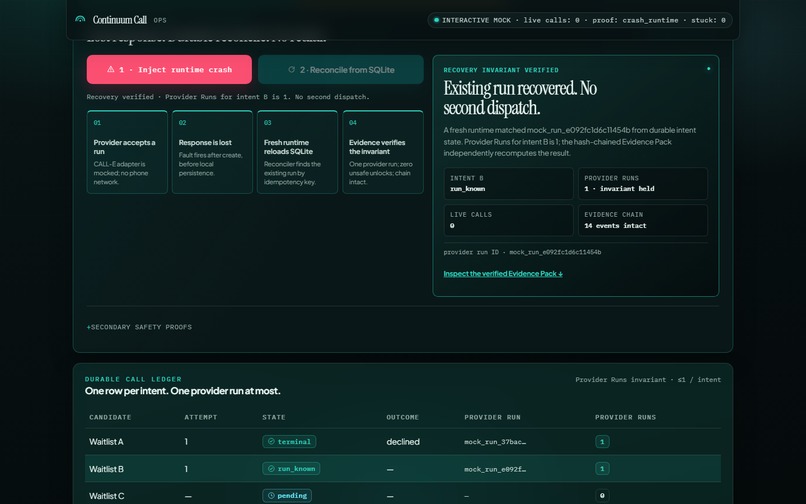This screenshot has width=806, height=504.
Task: Select the Waitlist C candidate row
Action: click(x=403, y=495)
